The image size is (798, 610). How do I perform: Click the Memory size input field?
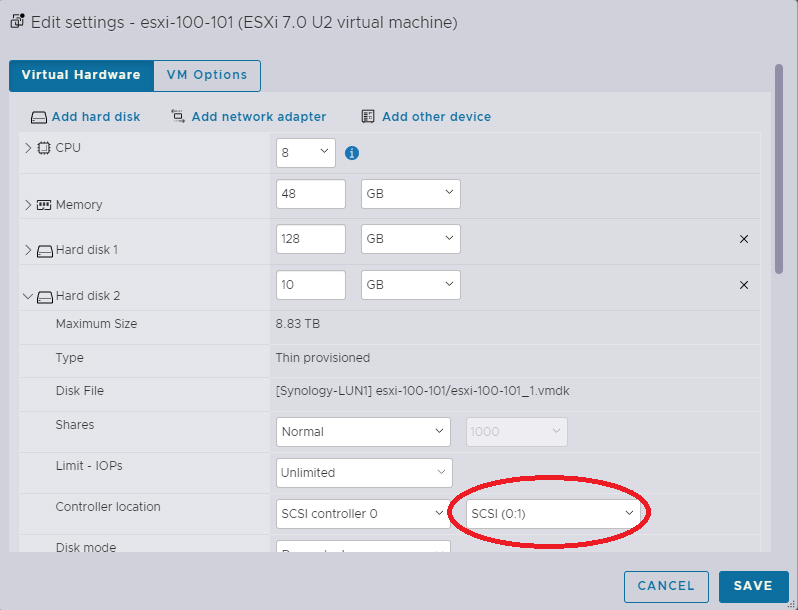[310, 194]
